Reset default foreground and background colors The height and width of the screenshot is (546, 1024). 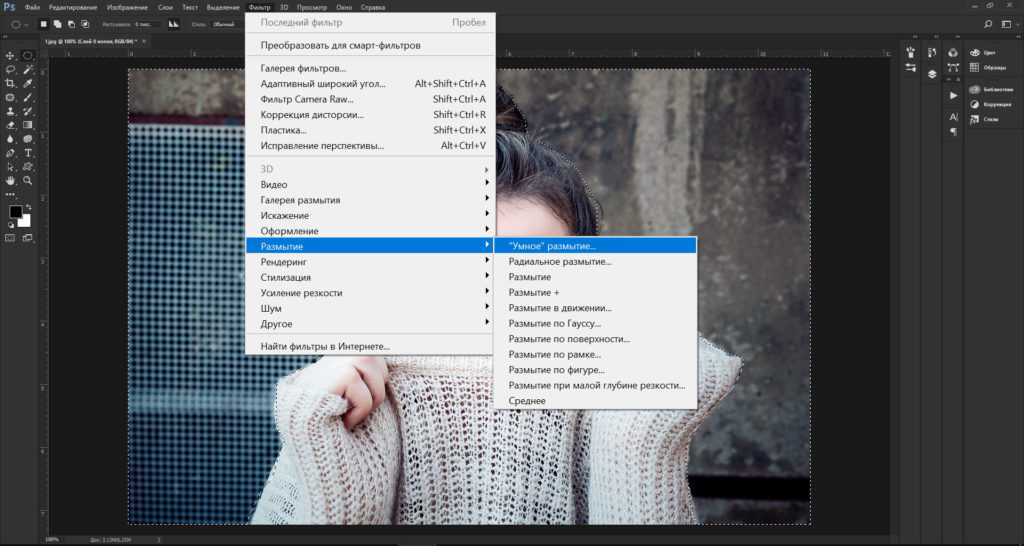10,225
